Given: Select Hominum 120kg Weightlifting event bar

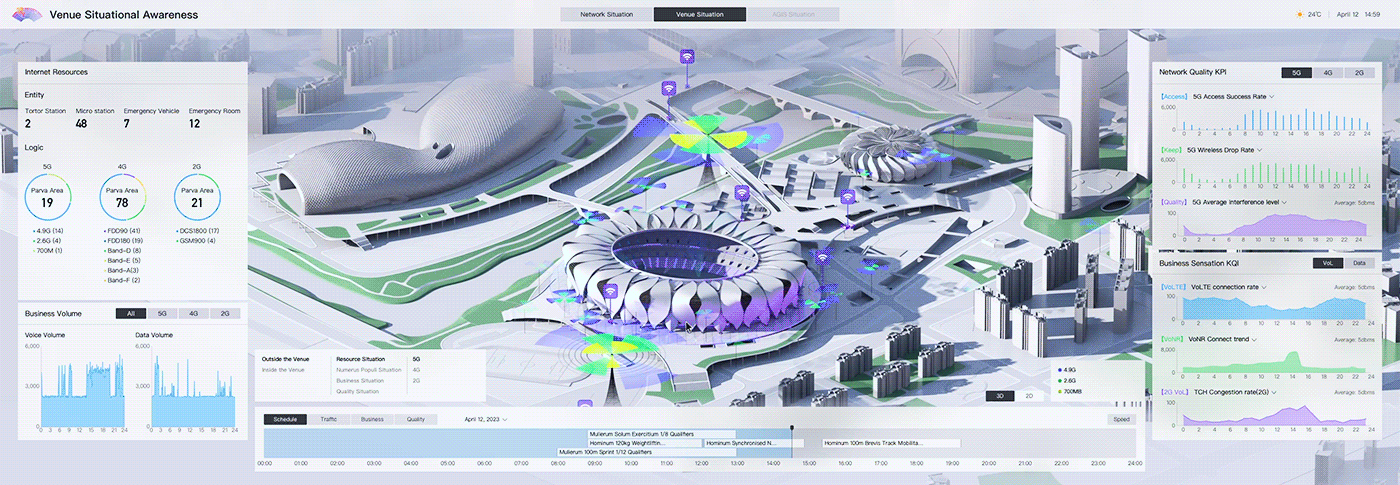Looking at the screenshot, I should (x=645, y=442).
